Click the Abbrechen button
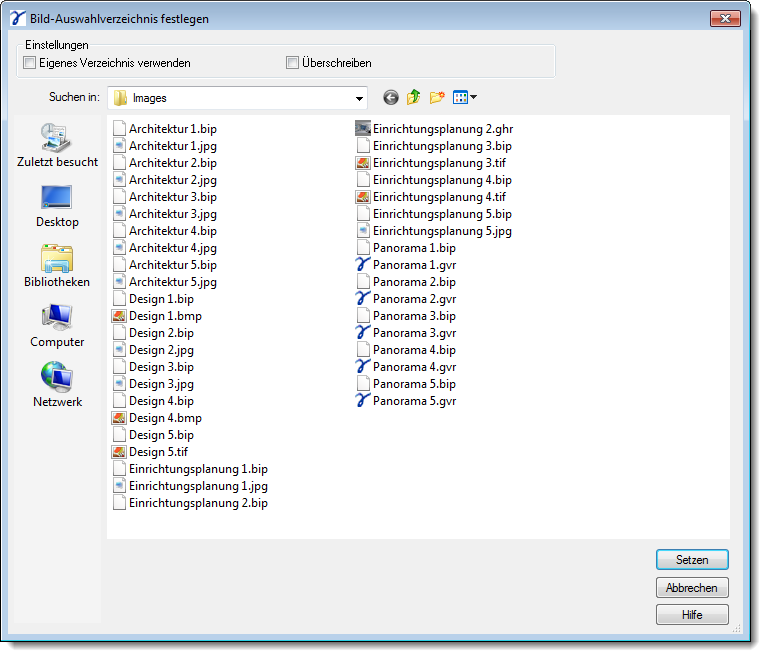766x657 pixels. (x=692, y=588)
